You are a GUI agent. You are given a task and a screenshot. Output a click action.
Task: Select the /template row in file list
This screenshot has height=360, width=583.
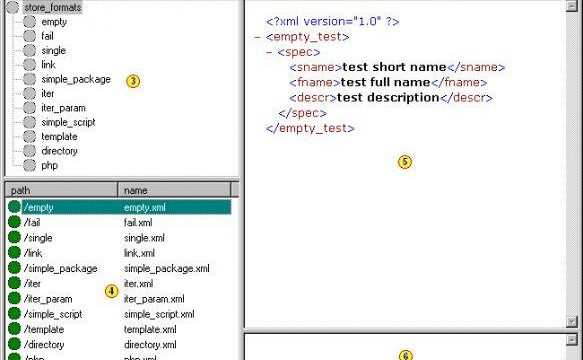(119, 329)
